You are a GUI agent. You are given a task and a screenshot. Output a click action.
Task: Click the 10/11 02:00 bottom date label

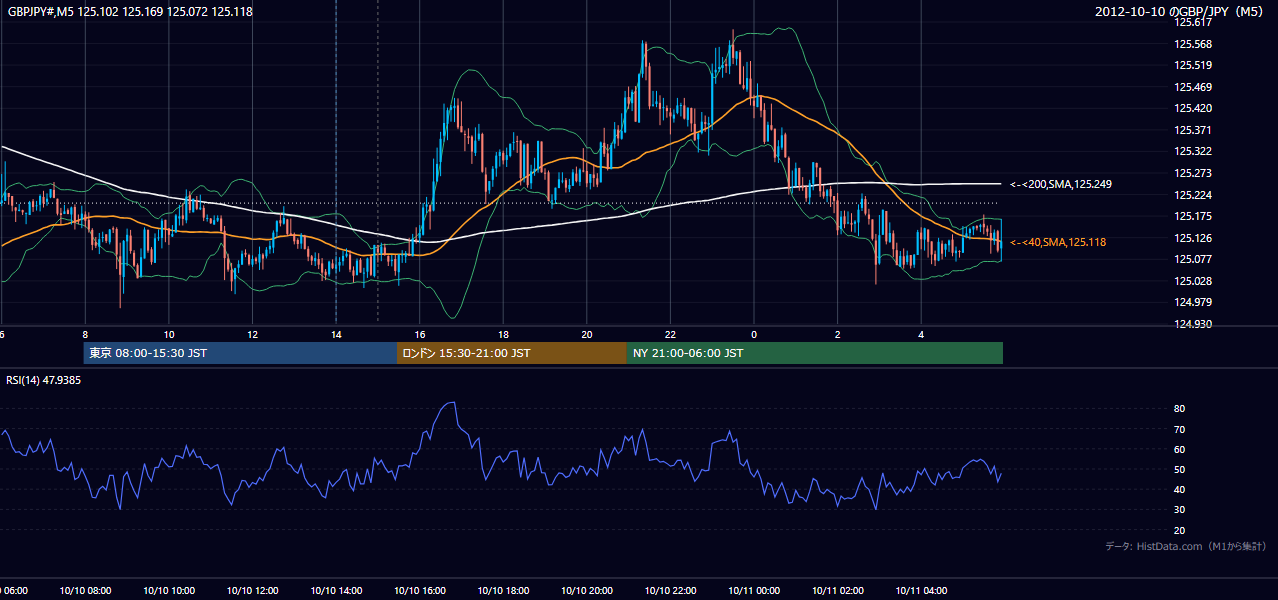[838, 591]
